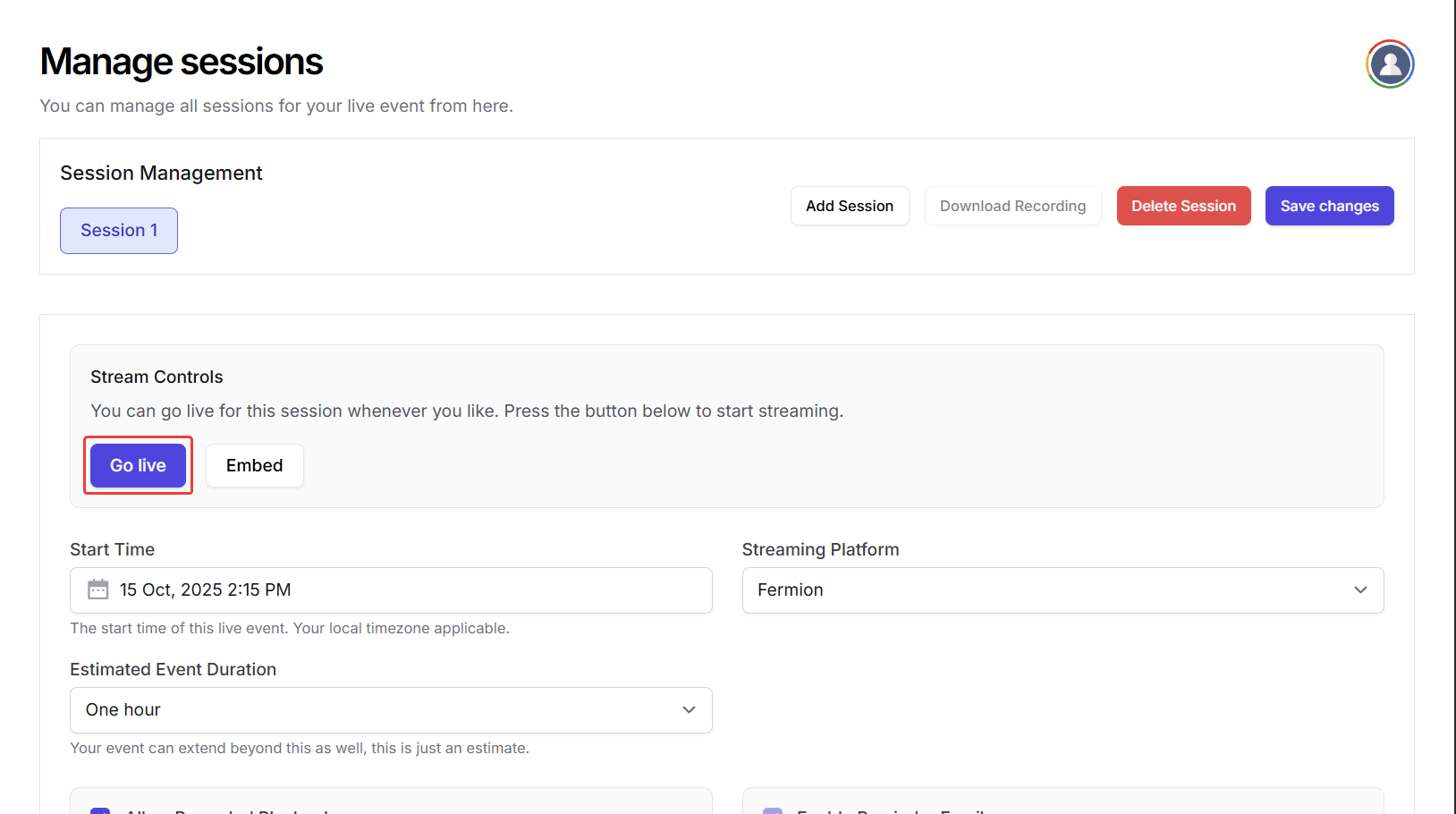Click the Manage sessions page heading
This screenshot has height=814, width=1456.
click(182, 63)
